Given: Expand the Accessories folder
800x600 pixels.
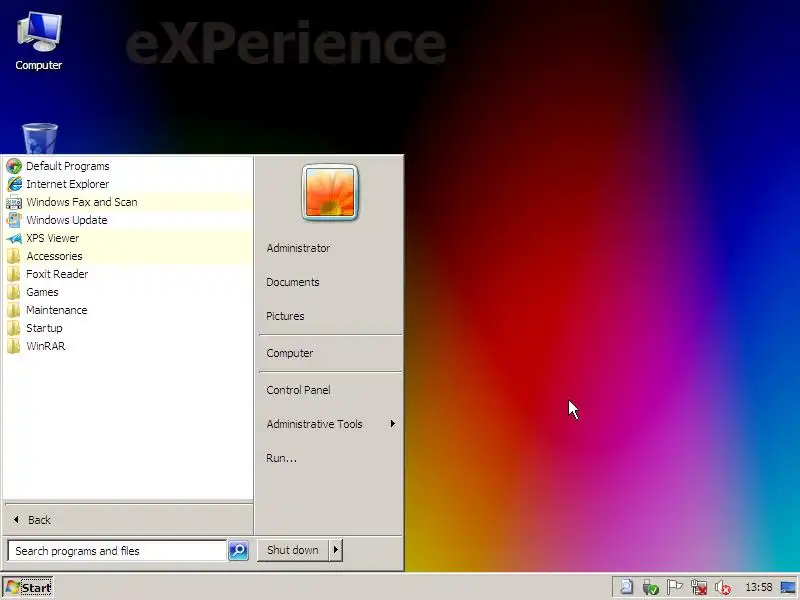Looking at the screenshot, I should click(128, 256).
